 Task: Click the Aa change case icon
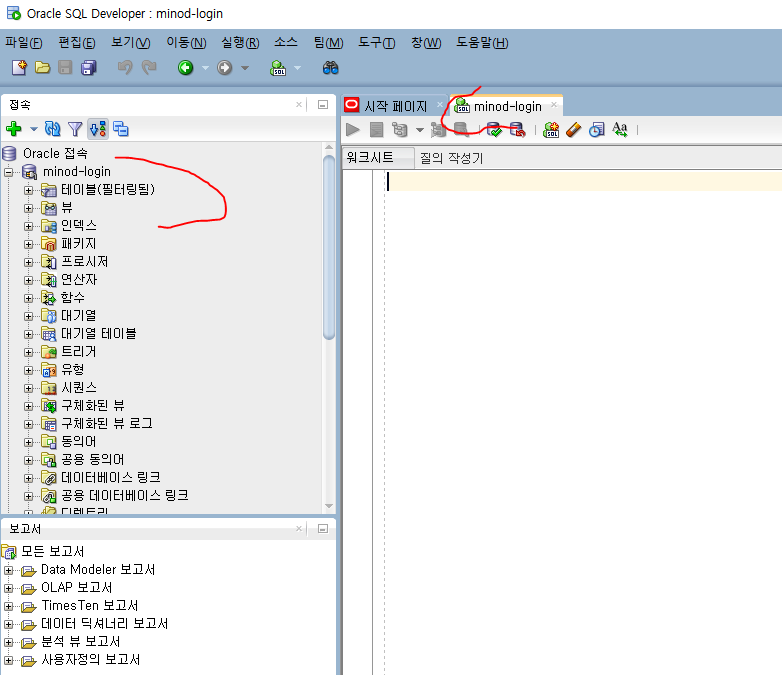click(620, 130)
